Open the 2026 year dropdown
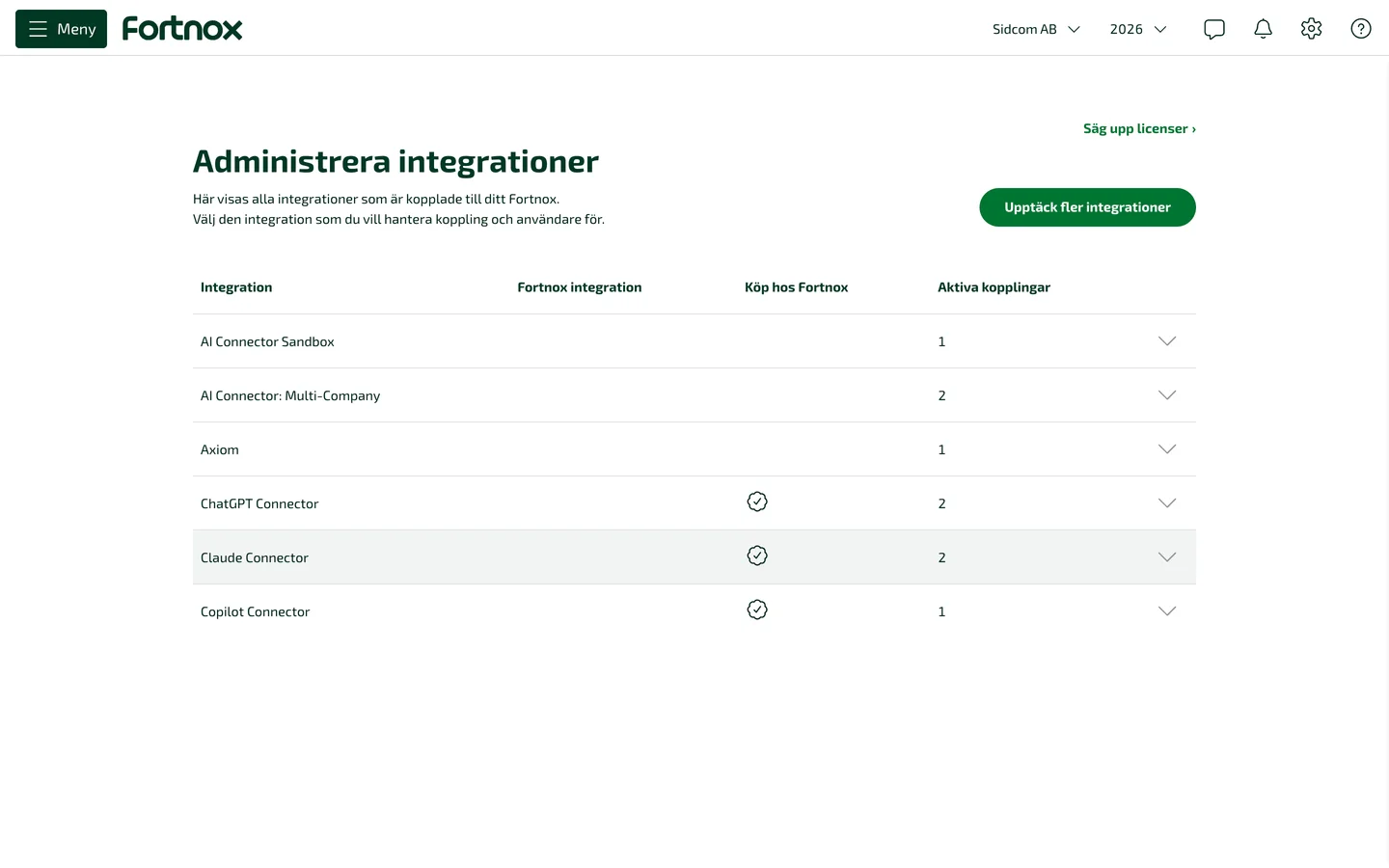The image size is (1389, 868). point(1138,29)
